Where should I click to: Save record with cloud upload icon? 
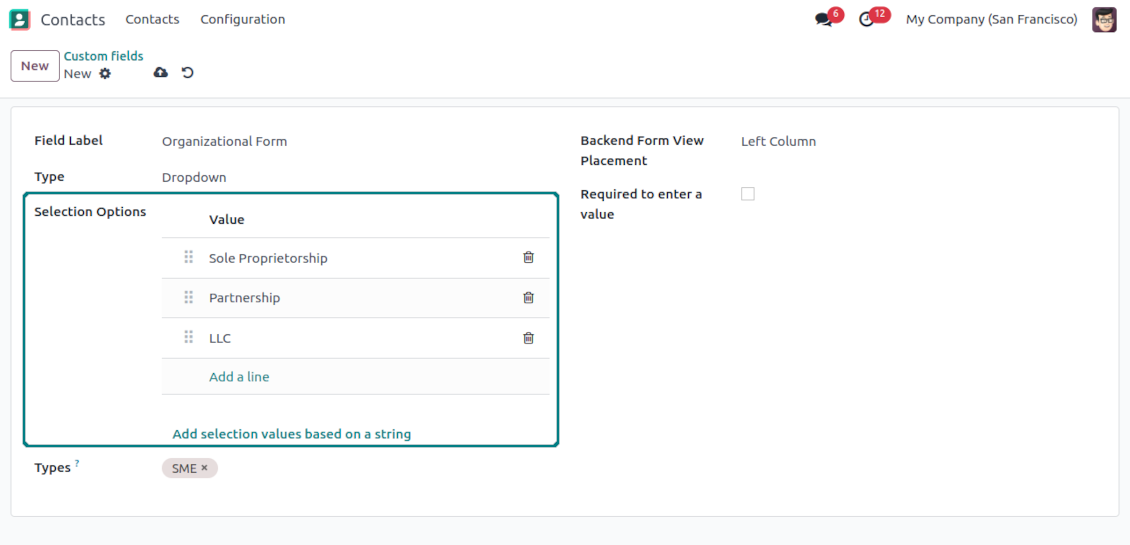160,73
